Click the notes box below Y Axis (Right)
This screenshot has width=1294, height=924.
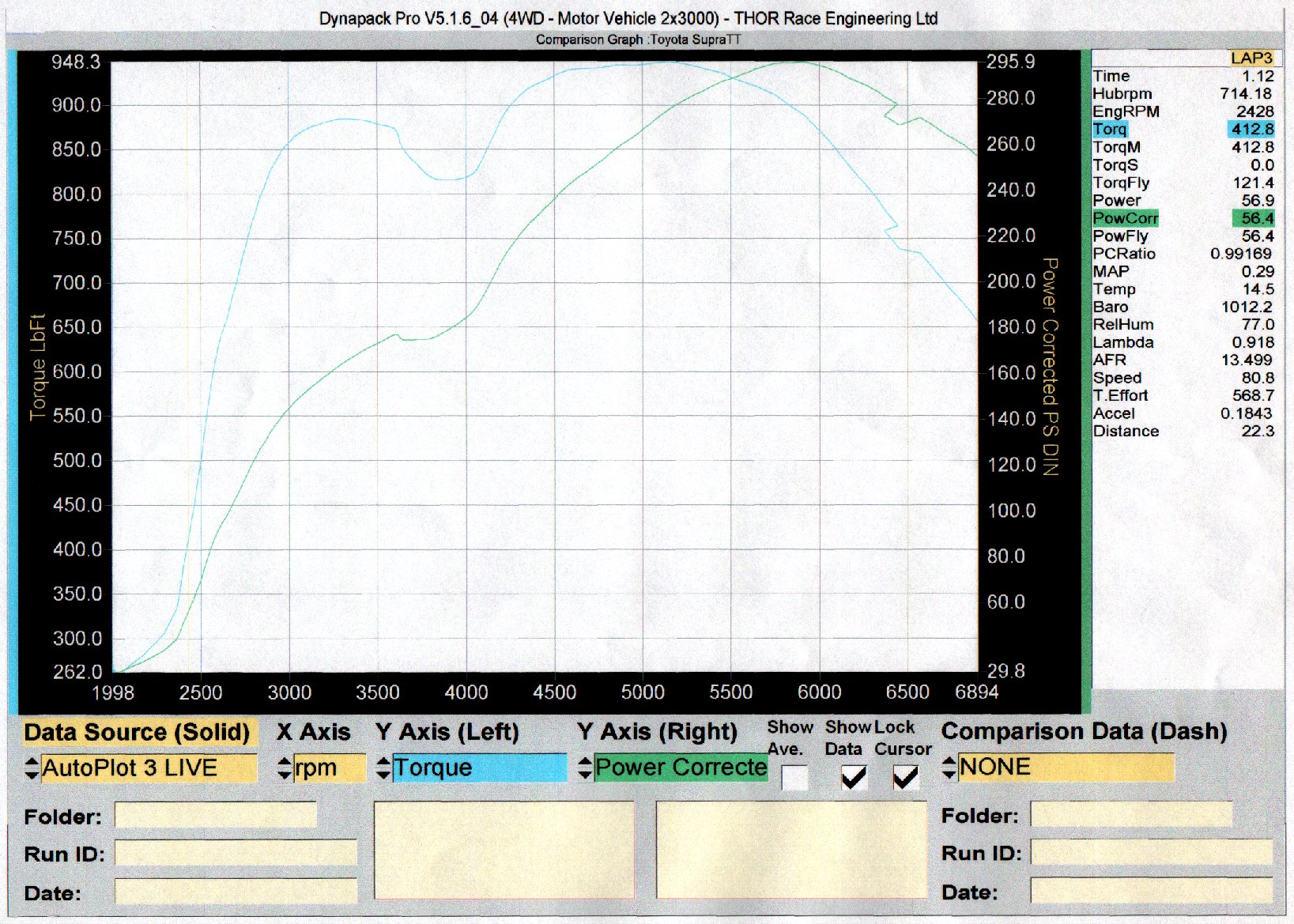pyautogui.click(x=792, y=850)
